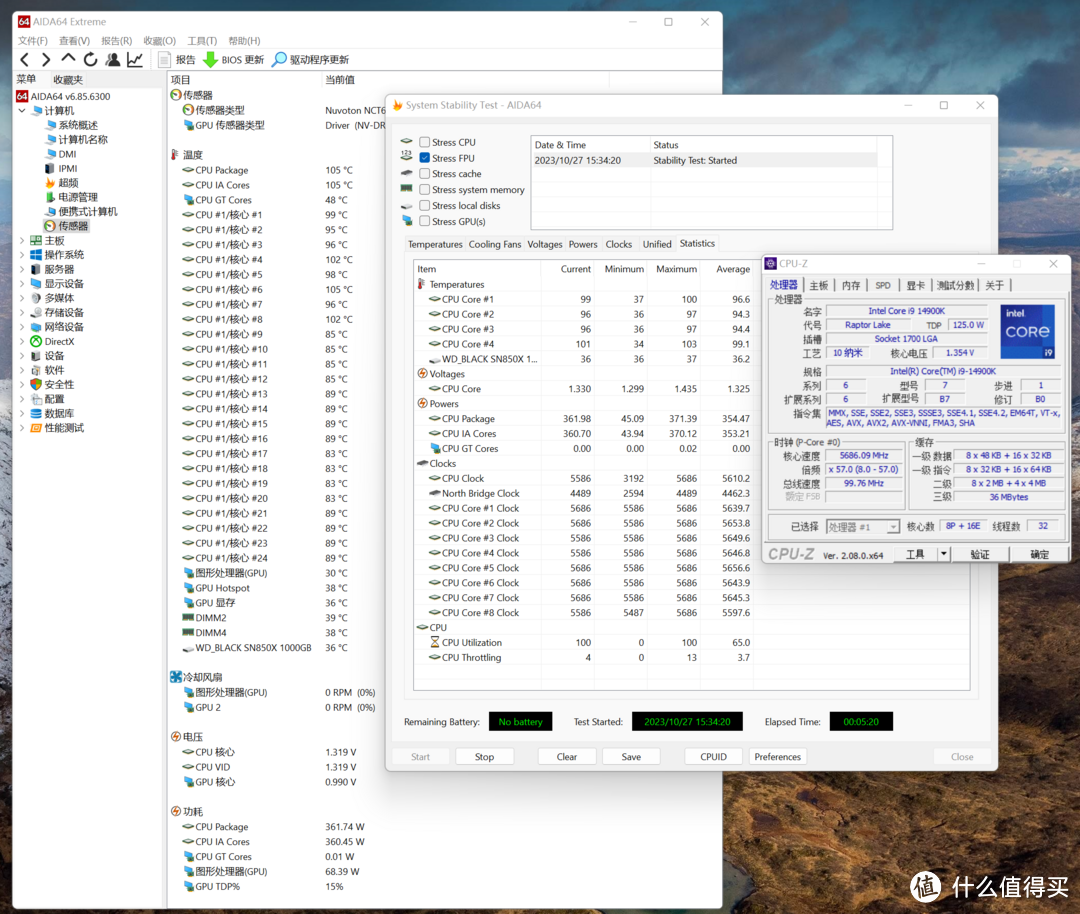Image resolution: width=1080 pixels, height=914 pixels.
Task: Click 驱动程序更新 in the toolbar
Action: tap(311, 60)
